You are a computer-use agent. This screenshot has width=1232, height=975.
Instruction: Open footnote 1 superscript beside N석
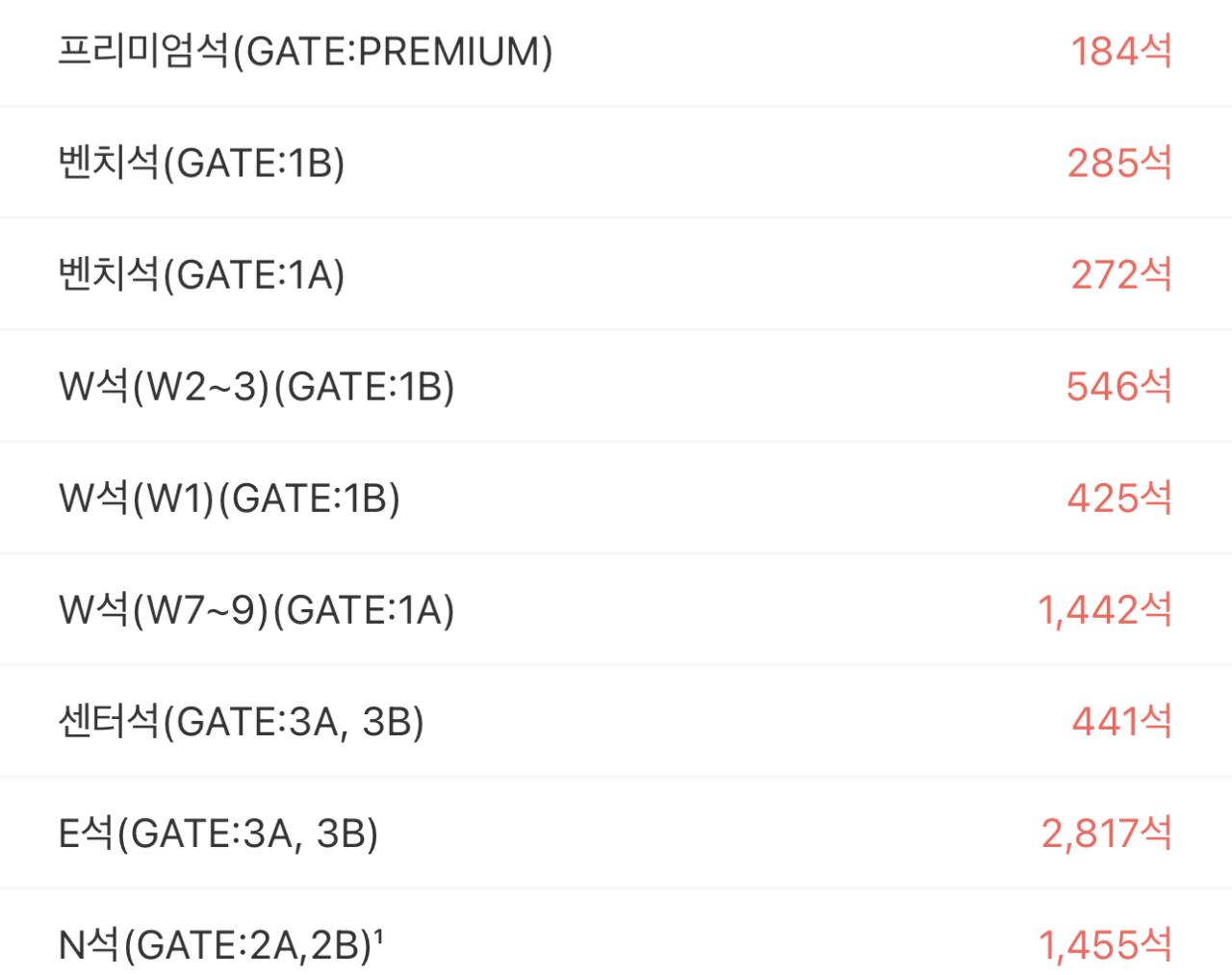coord(378,934)
